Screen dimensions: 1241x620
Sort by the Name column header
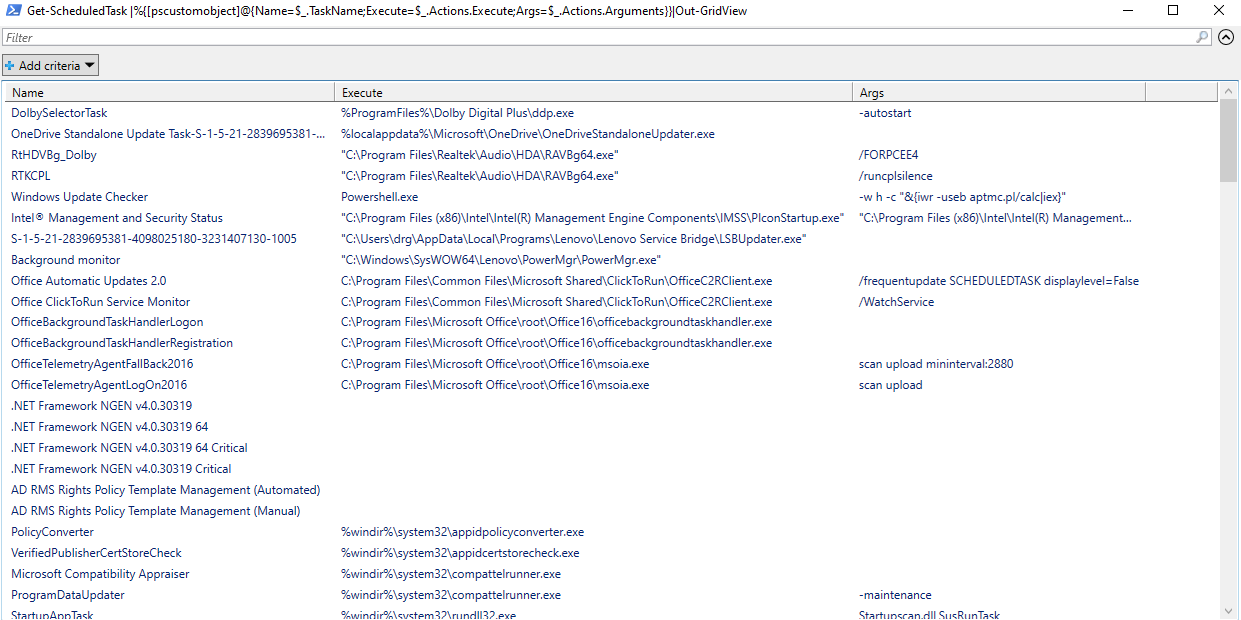(169, 93)
